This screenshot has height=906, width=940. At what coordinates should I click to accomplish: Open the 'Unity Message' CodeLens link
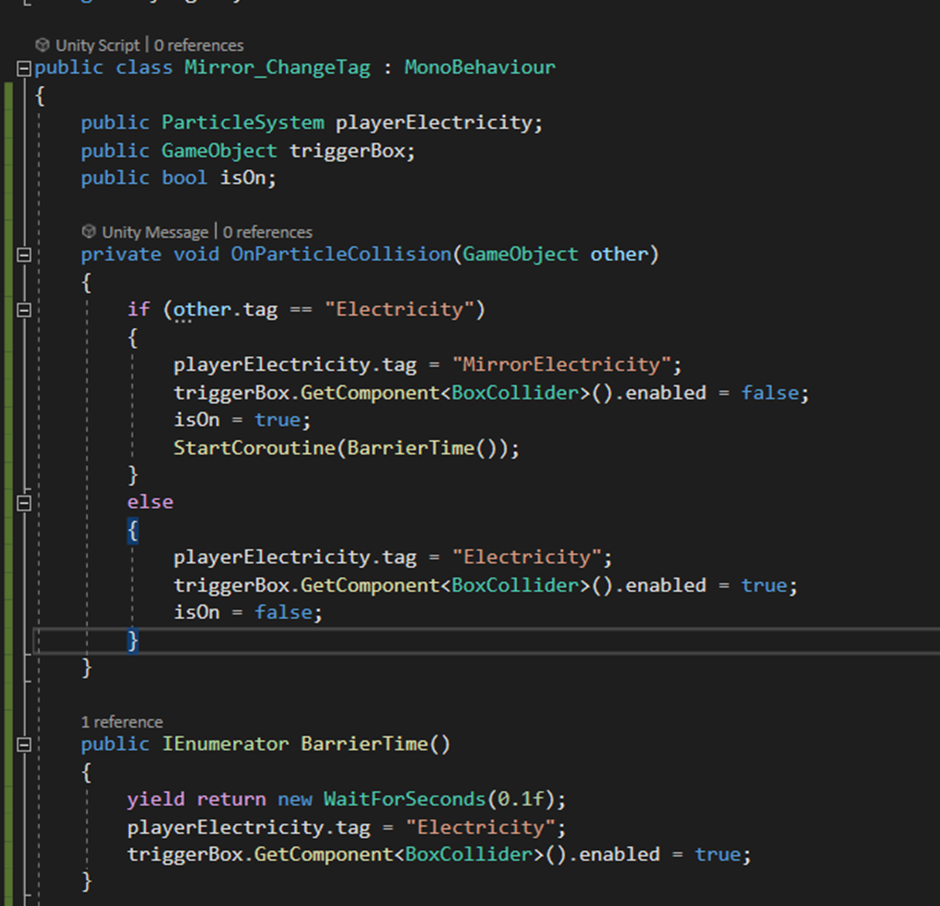pos(155,232)
